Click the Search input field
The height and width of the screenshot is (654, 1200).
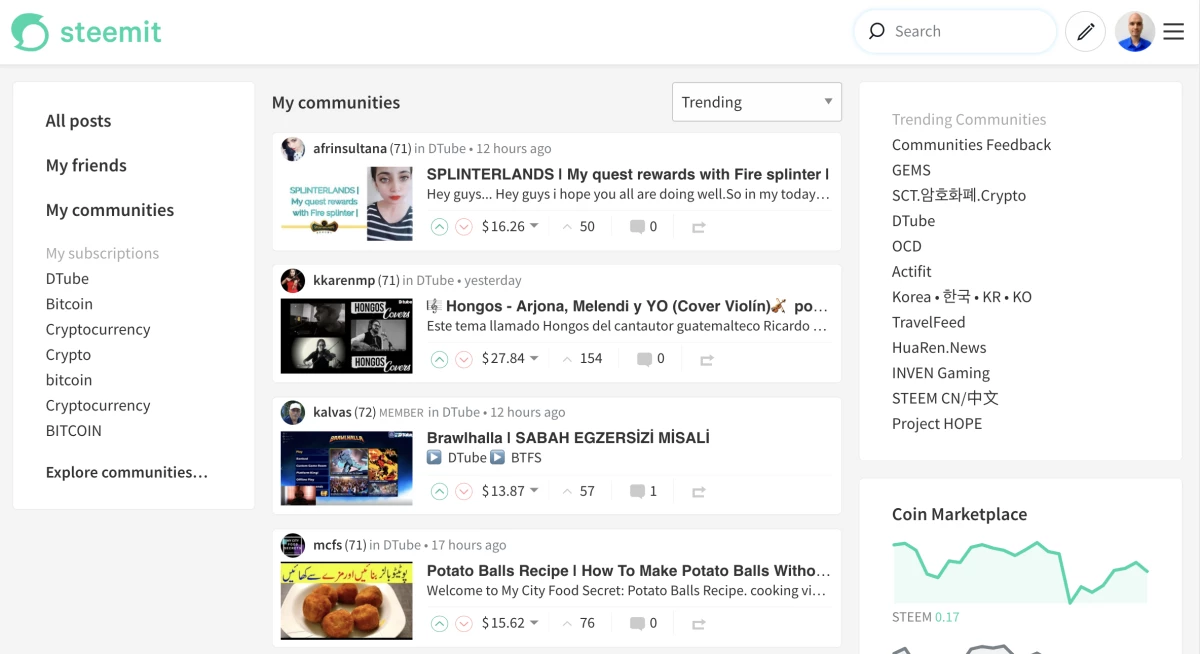965,31
